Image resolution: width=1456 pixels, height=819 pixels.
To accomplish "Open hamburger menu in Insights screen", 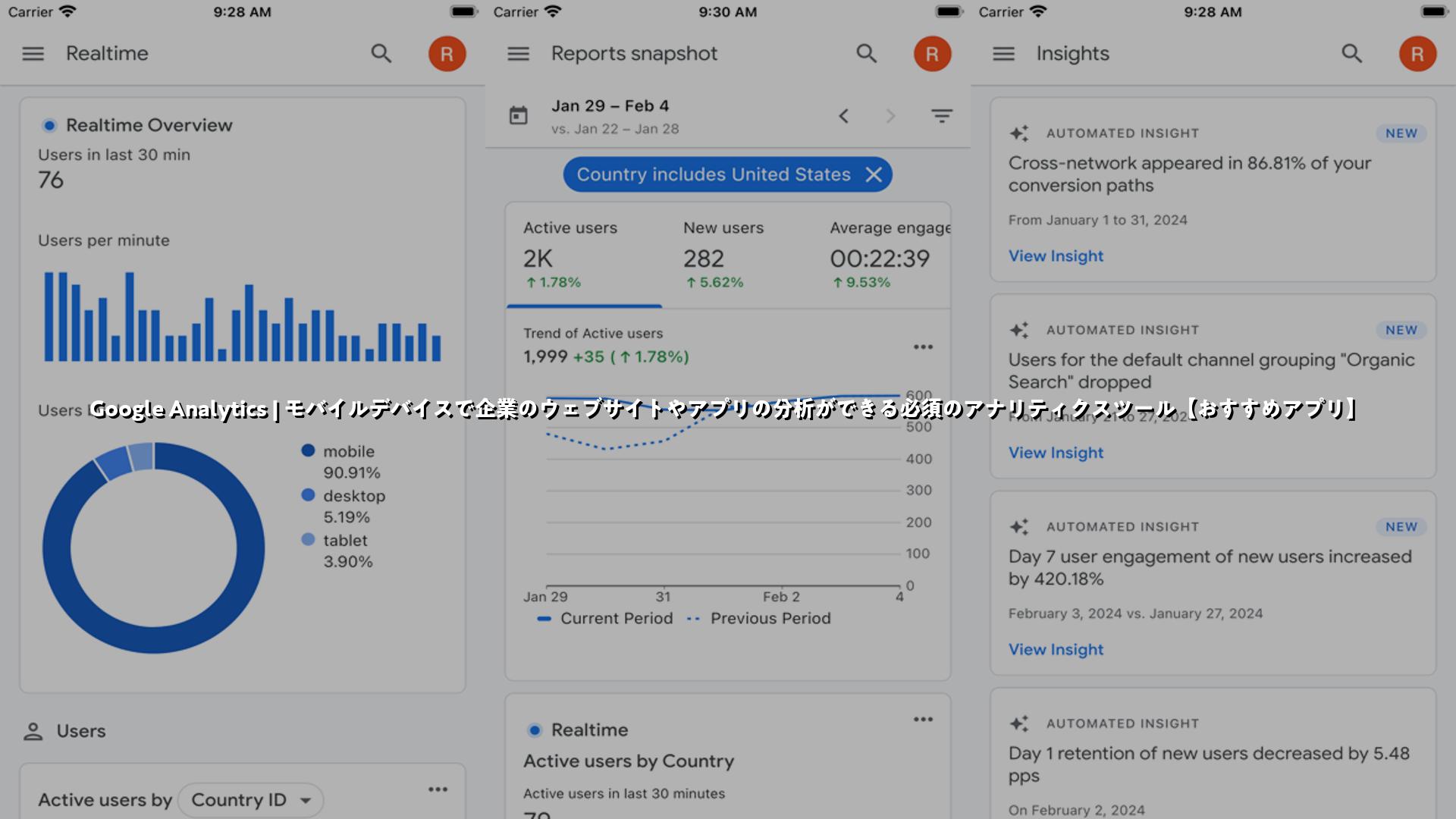I will click(x=1003, y=54).
